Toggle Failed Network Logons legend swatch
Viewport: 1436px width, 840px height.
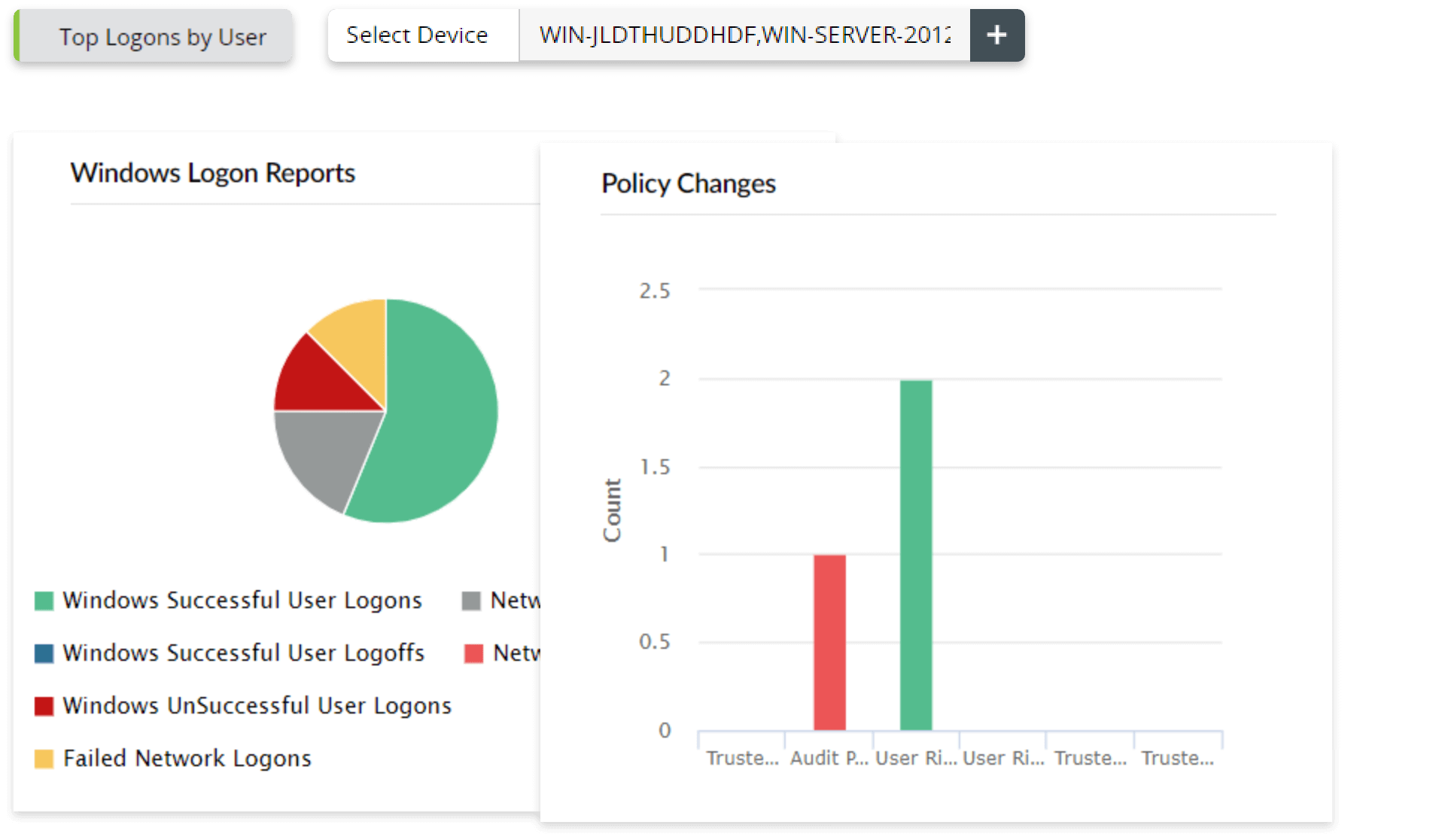coord(44,759)
